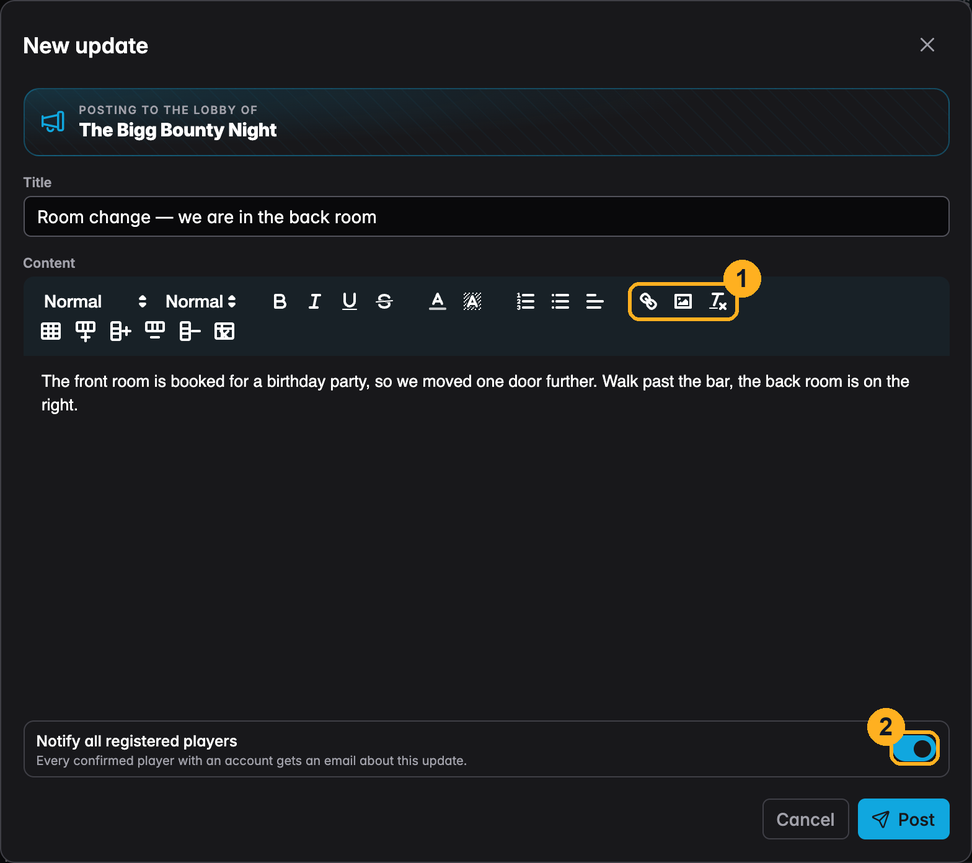The height and width of the screenshot is (863, 972).
Task: Click 'The Bigg Bounty Night' text
Action: [178, 130]
